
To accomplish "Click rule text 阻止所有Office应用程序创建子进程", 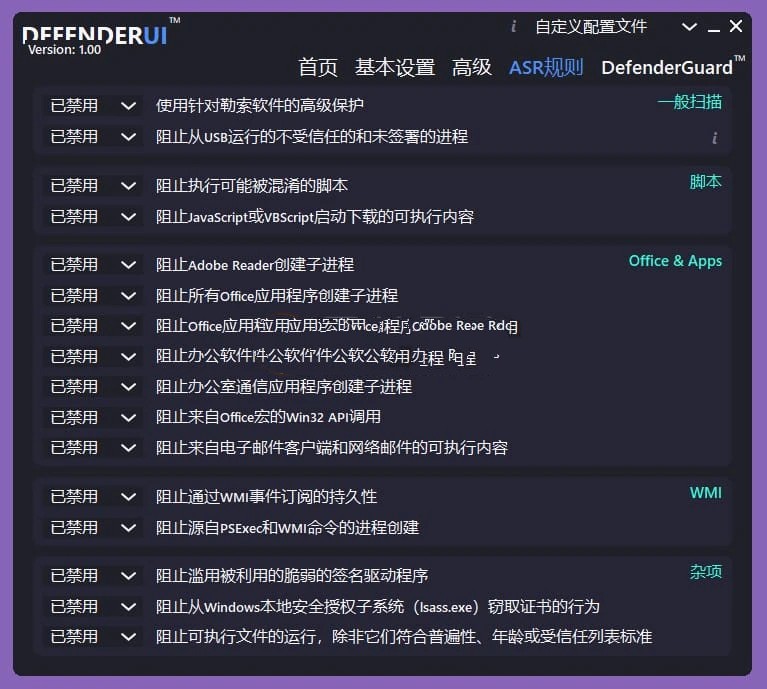I will pos(277,296).
